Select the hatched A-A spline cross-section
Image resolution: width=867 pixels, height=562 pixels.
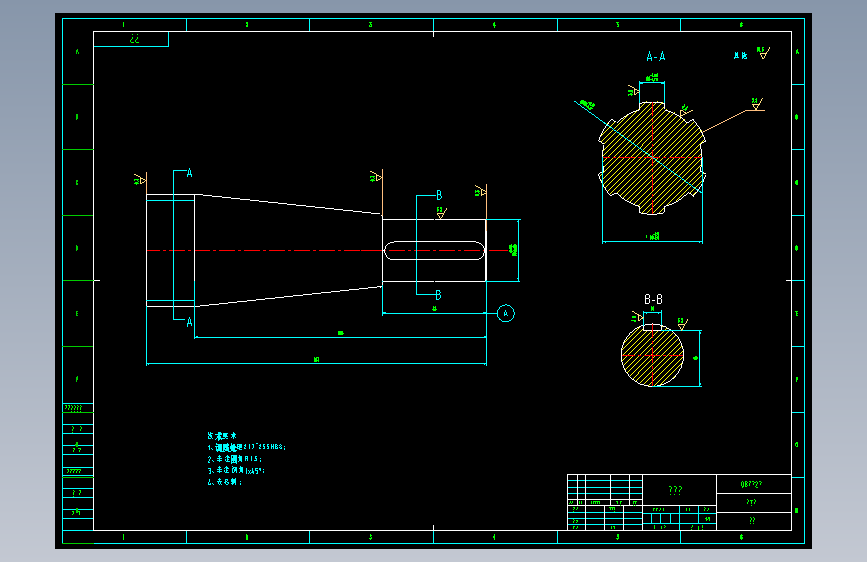pos(652,158)
